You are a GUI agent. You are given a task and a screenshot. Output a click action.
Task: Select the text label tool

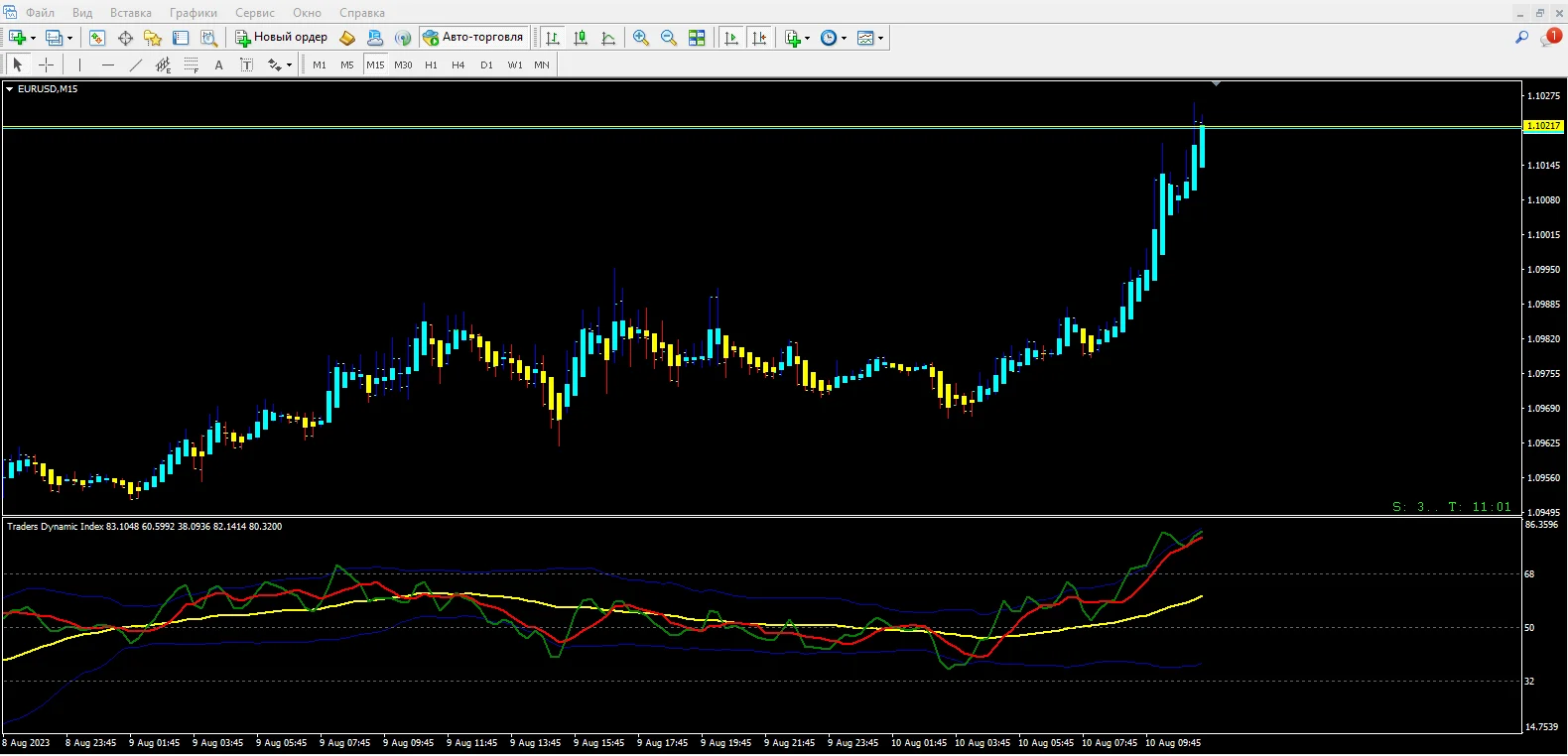point(246,64)
